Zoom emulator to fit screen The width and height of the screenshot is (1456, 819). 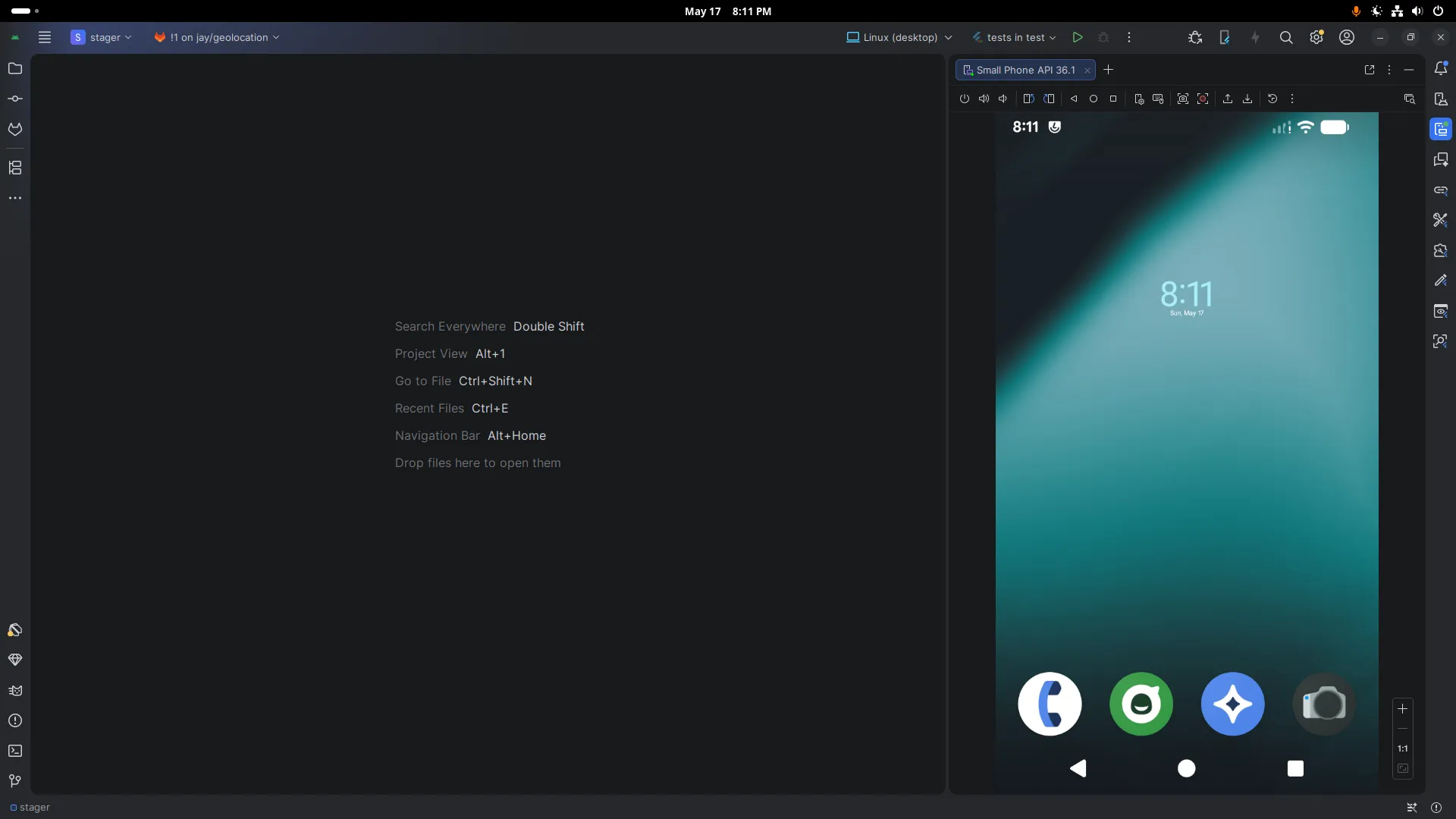(1403, 768)
